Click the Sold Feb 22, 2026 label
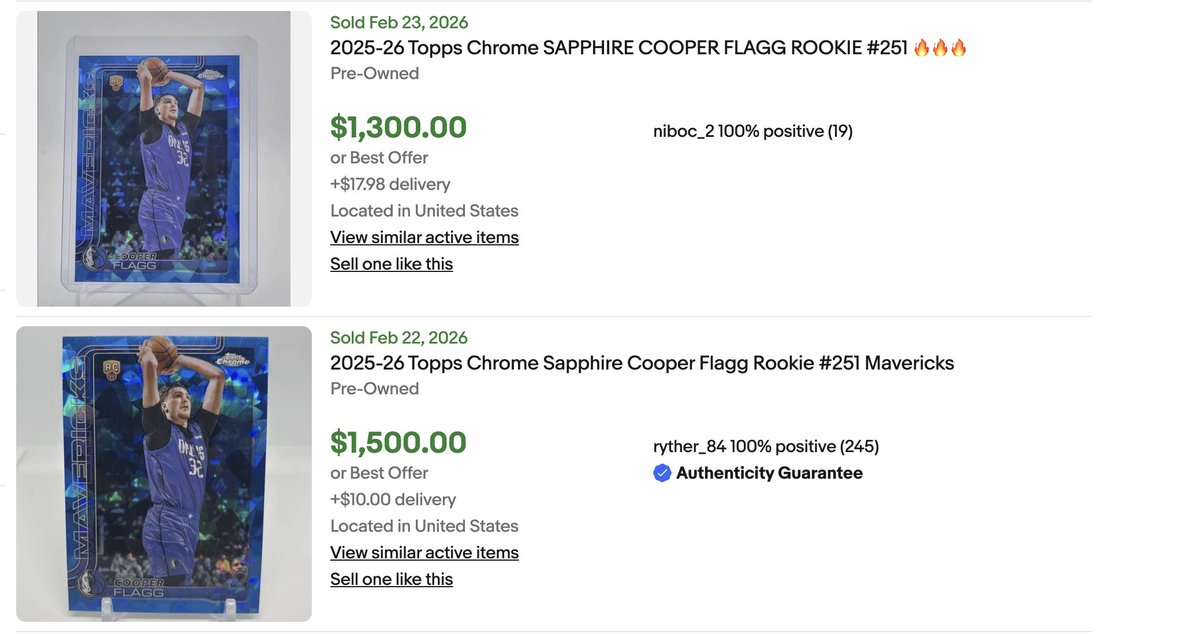Viewport: 1200px width, 634px height. click(x=398, y=338)
